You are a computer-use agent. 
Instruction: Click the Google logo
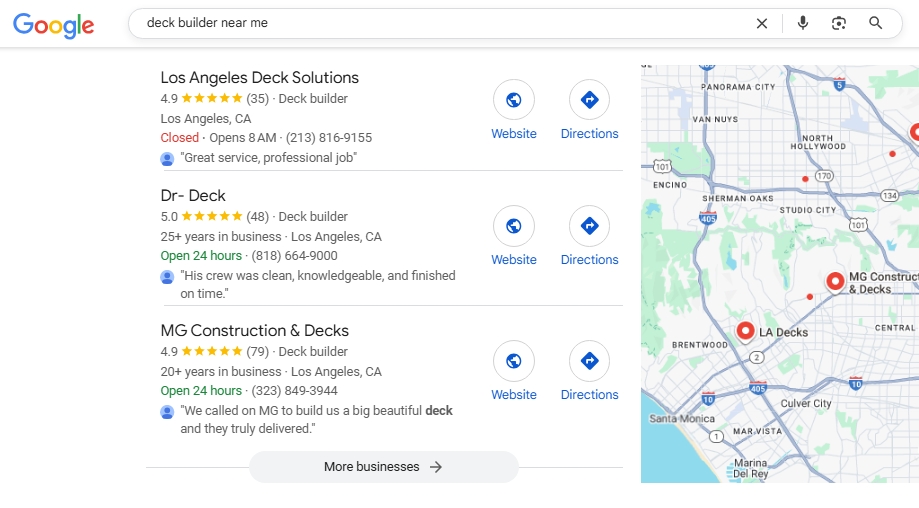tap(54, 24)
